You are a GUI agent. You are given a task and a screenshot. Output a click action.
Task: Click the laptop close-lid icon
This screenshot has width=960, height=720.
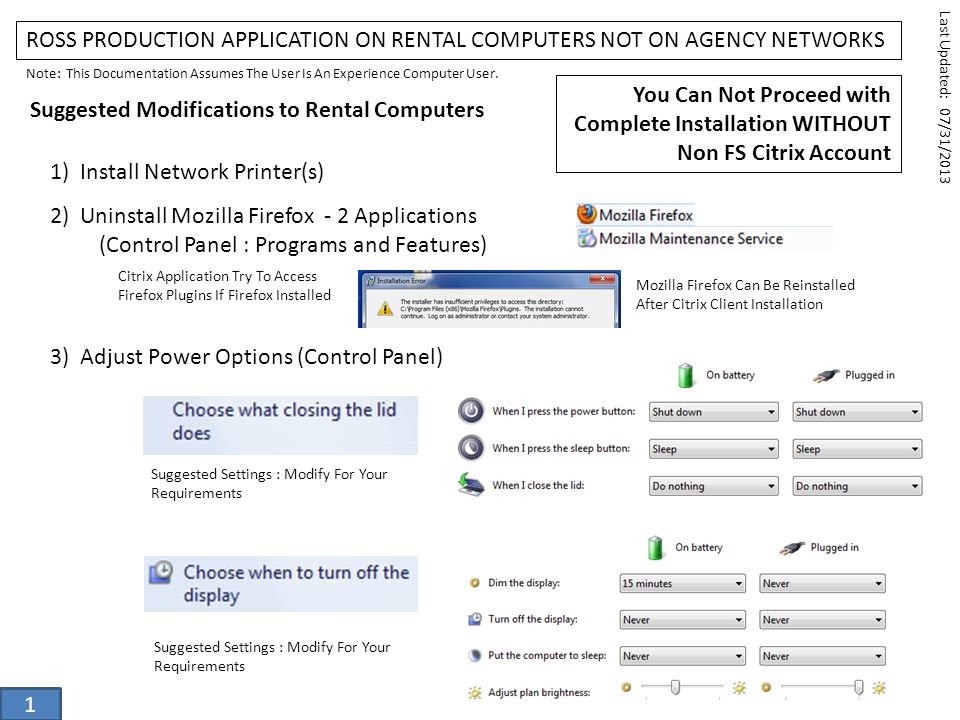coord(471,484)
